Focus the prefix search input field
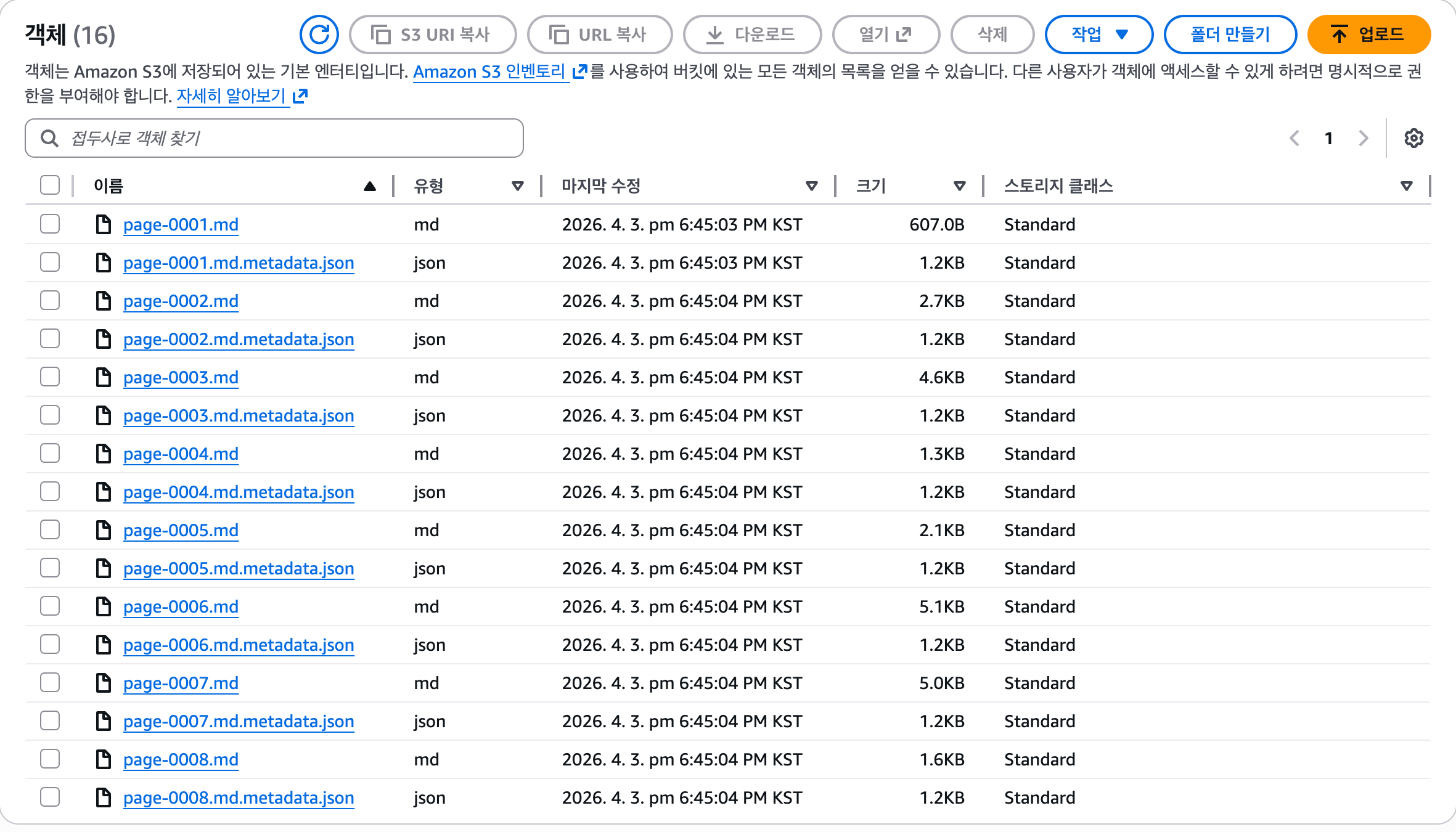The height and width of the screenshot is (832, 1456). (290, 138)
